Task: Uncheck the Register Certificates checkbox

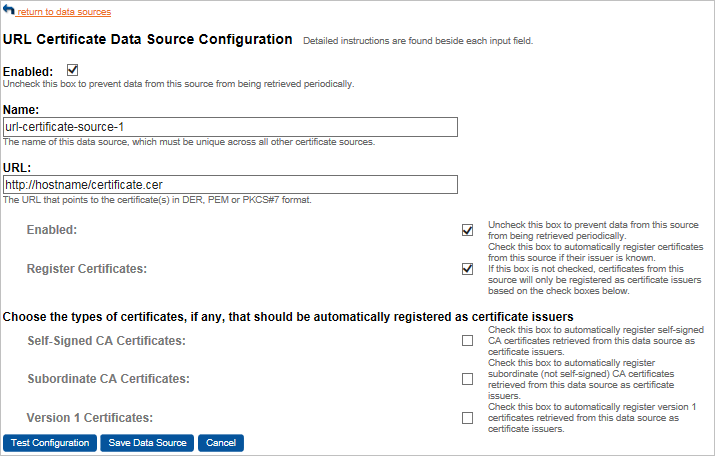Action: (467, 269)
